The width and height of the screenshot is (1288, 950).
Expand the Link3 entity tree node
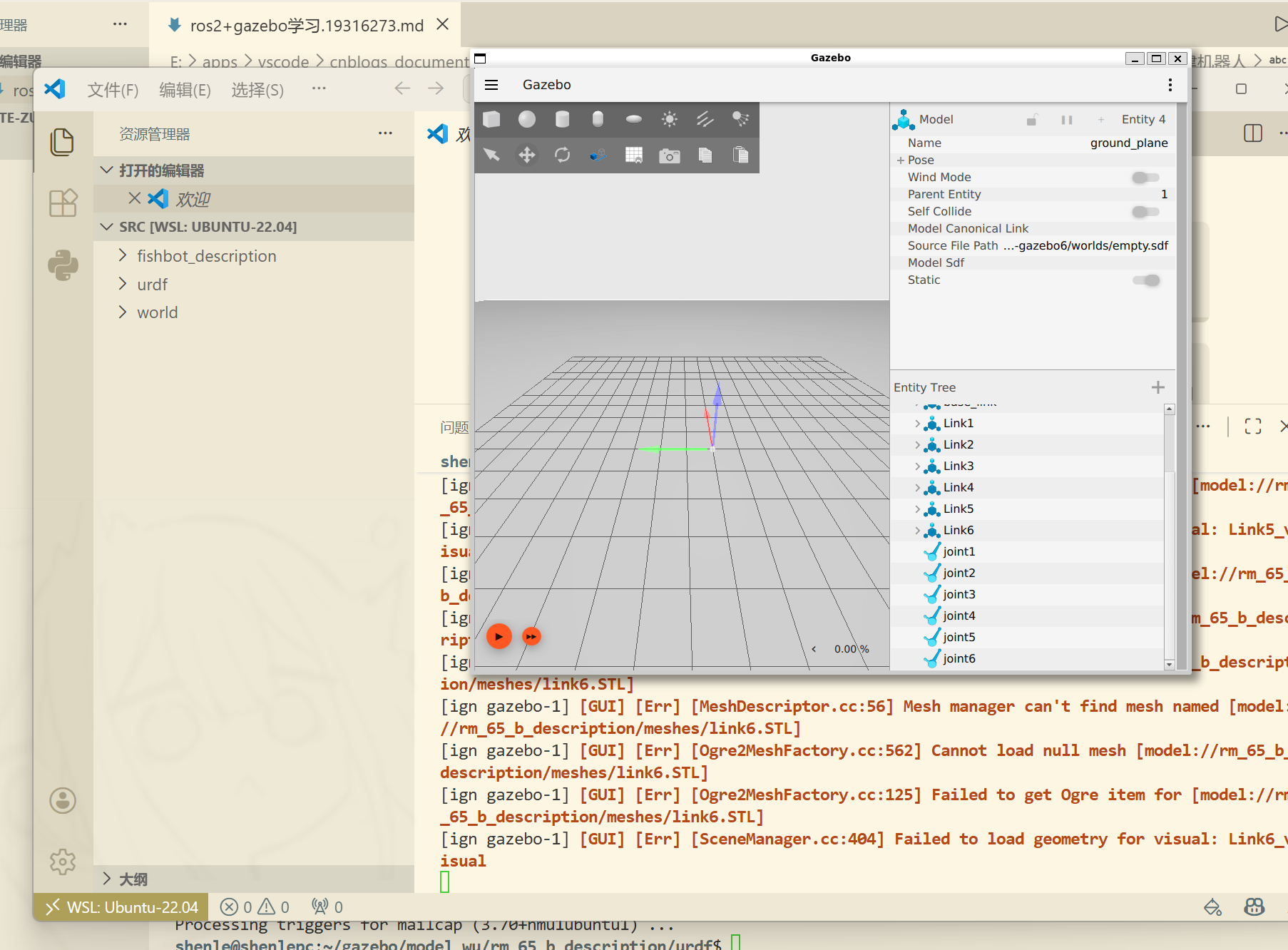tap(917, 466)
